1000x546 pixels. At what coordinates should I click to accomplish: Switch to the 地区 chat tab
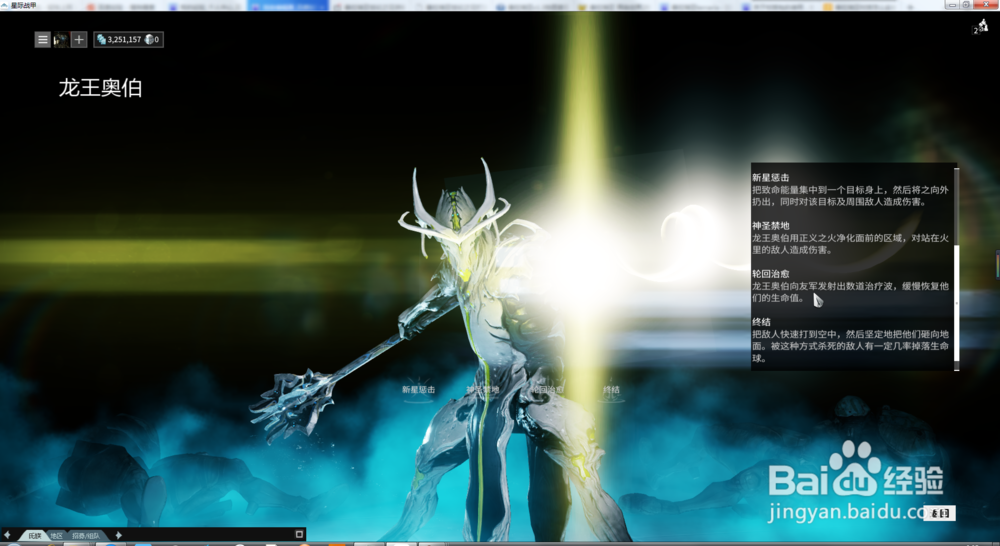click(x=57, y=536)
